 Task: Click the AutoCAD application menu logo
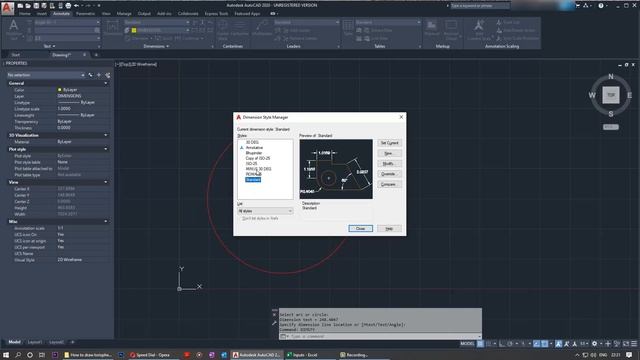tap(7, 8)
